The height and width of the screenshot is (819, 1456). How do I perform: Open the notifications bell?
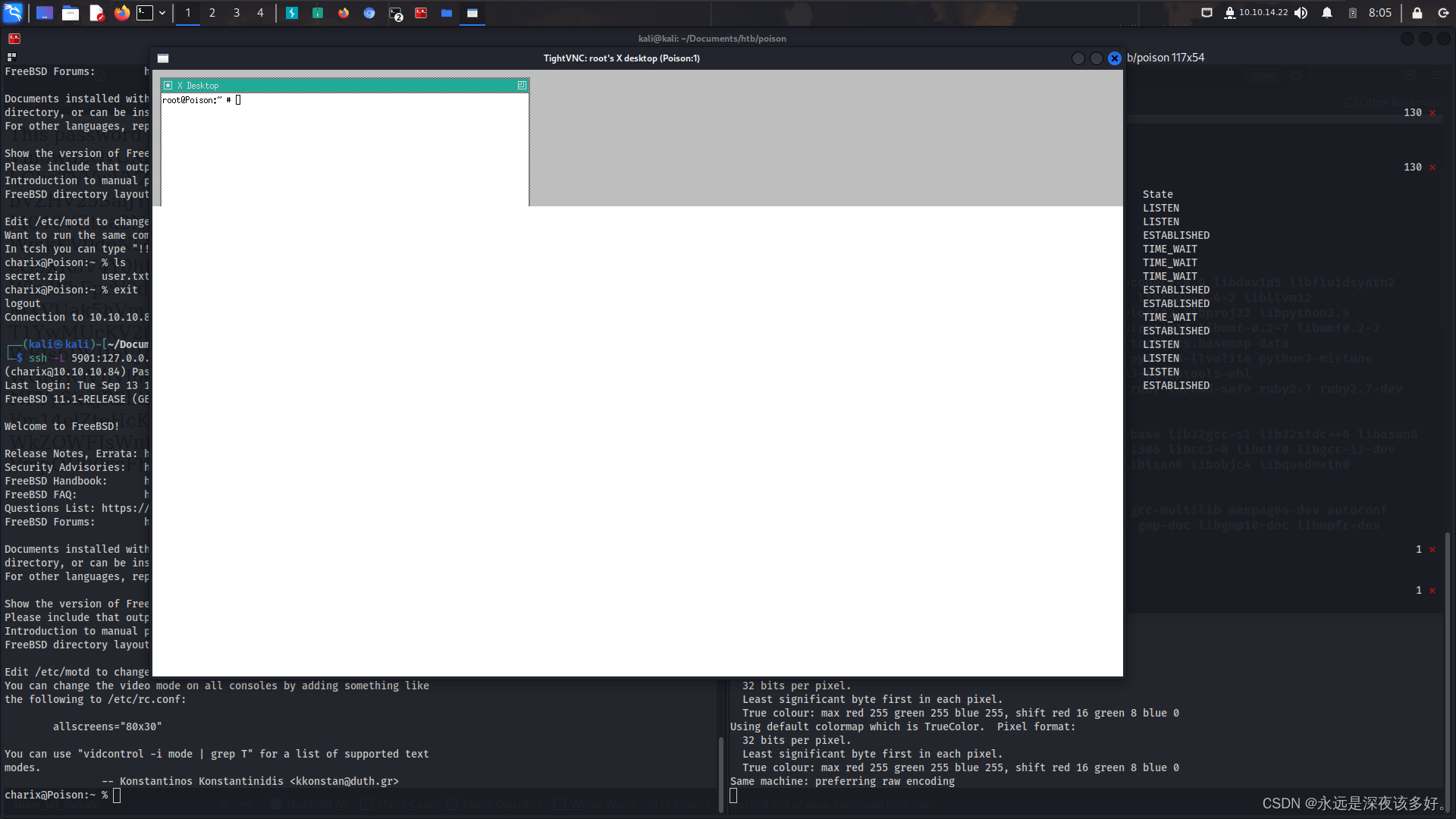(1327, 13)
